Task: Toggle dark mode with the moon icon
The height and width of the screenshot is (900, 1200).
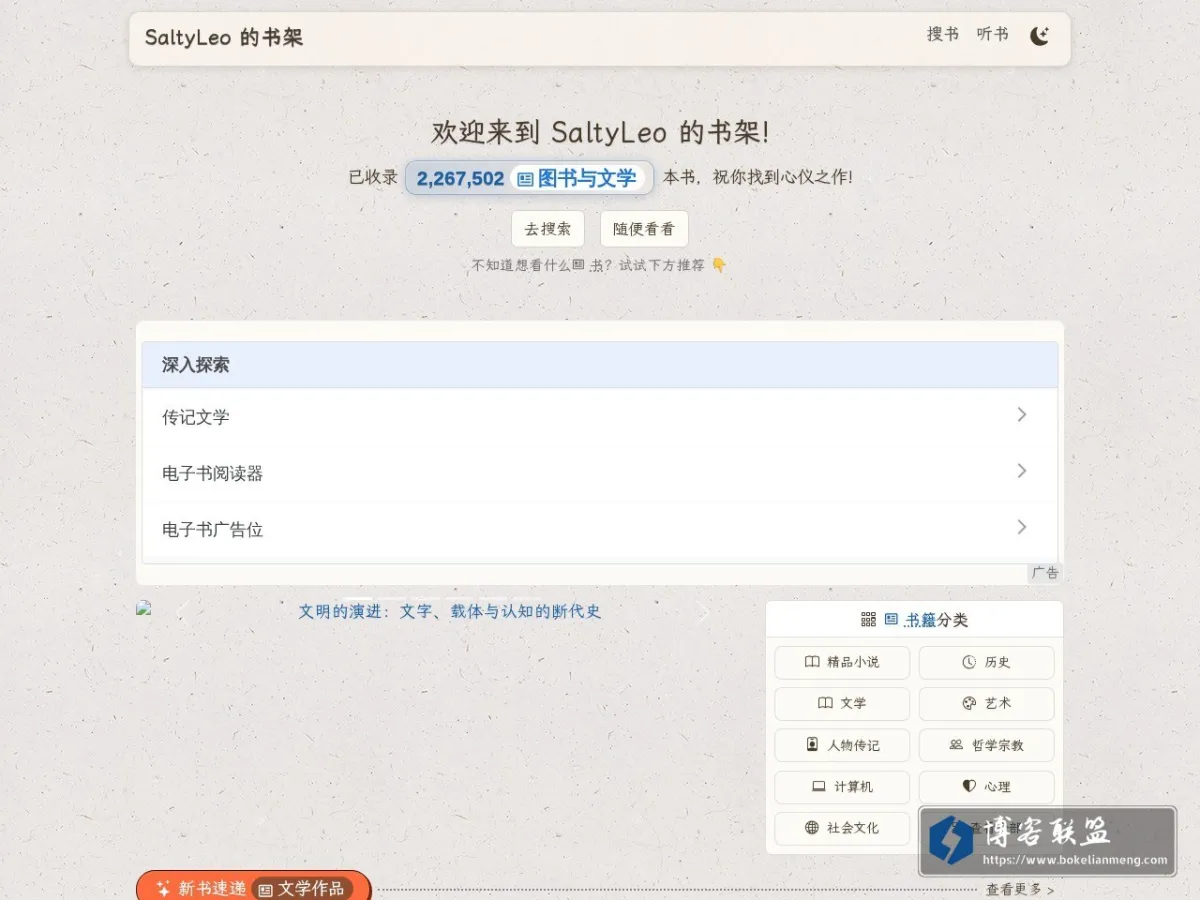Action: pos(1039,37)
